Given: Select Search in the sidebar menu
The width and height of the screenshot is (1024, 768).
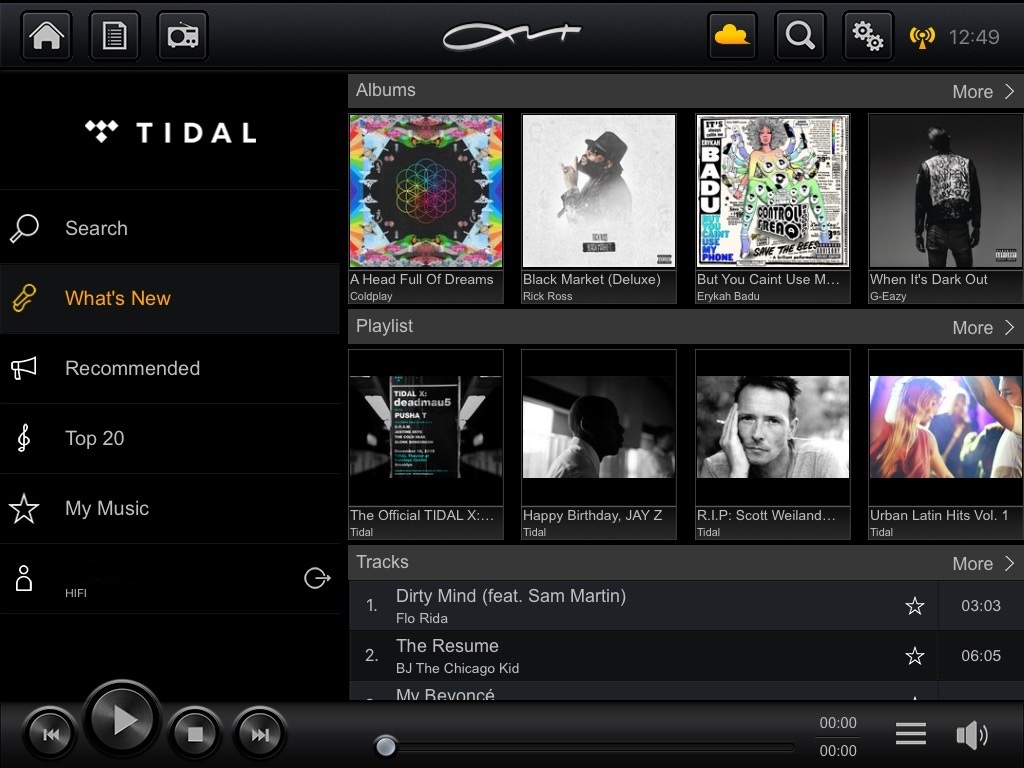Looking at the screenshot, I should [170, 229].
